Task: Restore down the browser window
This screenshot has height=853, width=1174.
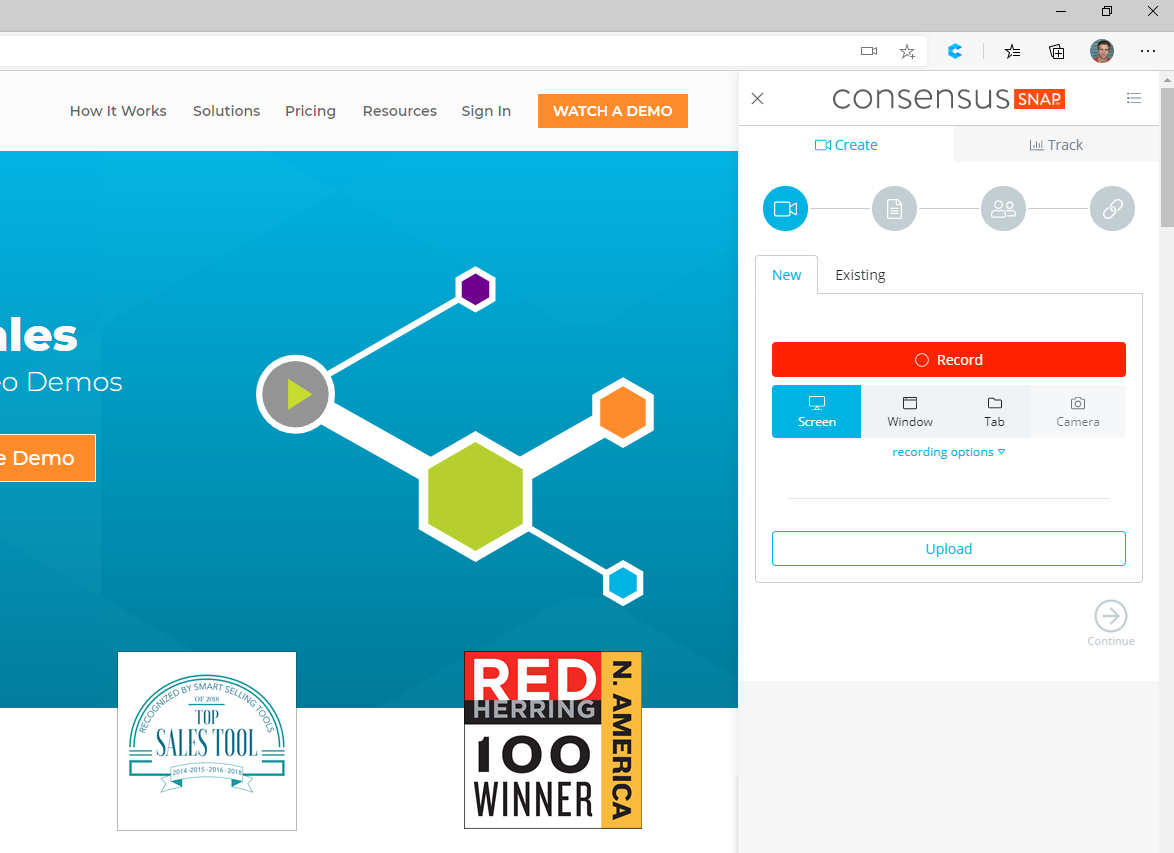Action: click(1107, 11)
